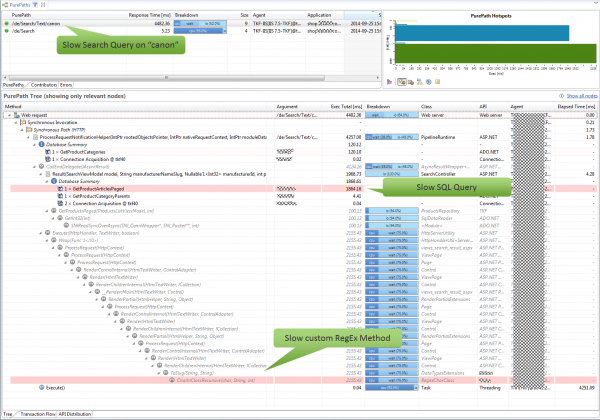Collapse the Wrap(Func`1<!0>) node
Image resolution: width=600 pixels, height=420 pixels.
point(47,240)
